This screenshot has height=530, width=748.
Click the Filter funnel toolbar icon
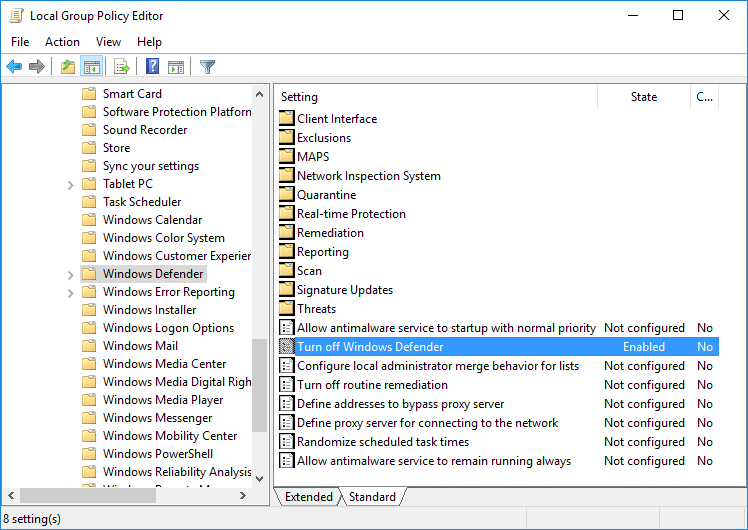click(208, 67)
